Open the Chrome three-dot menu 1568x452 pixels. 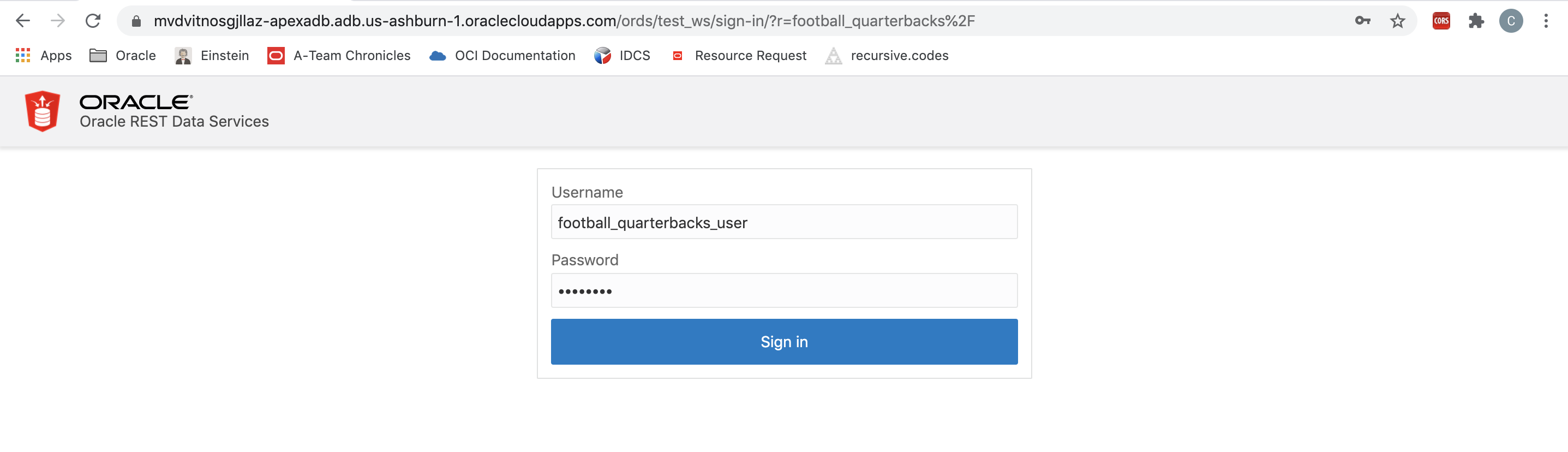1547,20
